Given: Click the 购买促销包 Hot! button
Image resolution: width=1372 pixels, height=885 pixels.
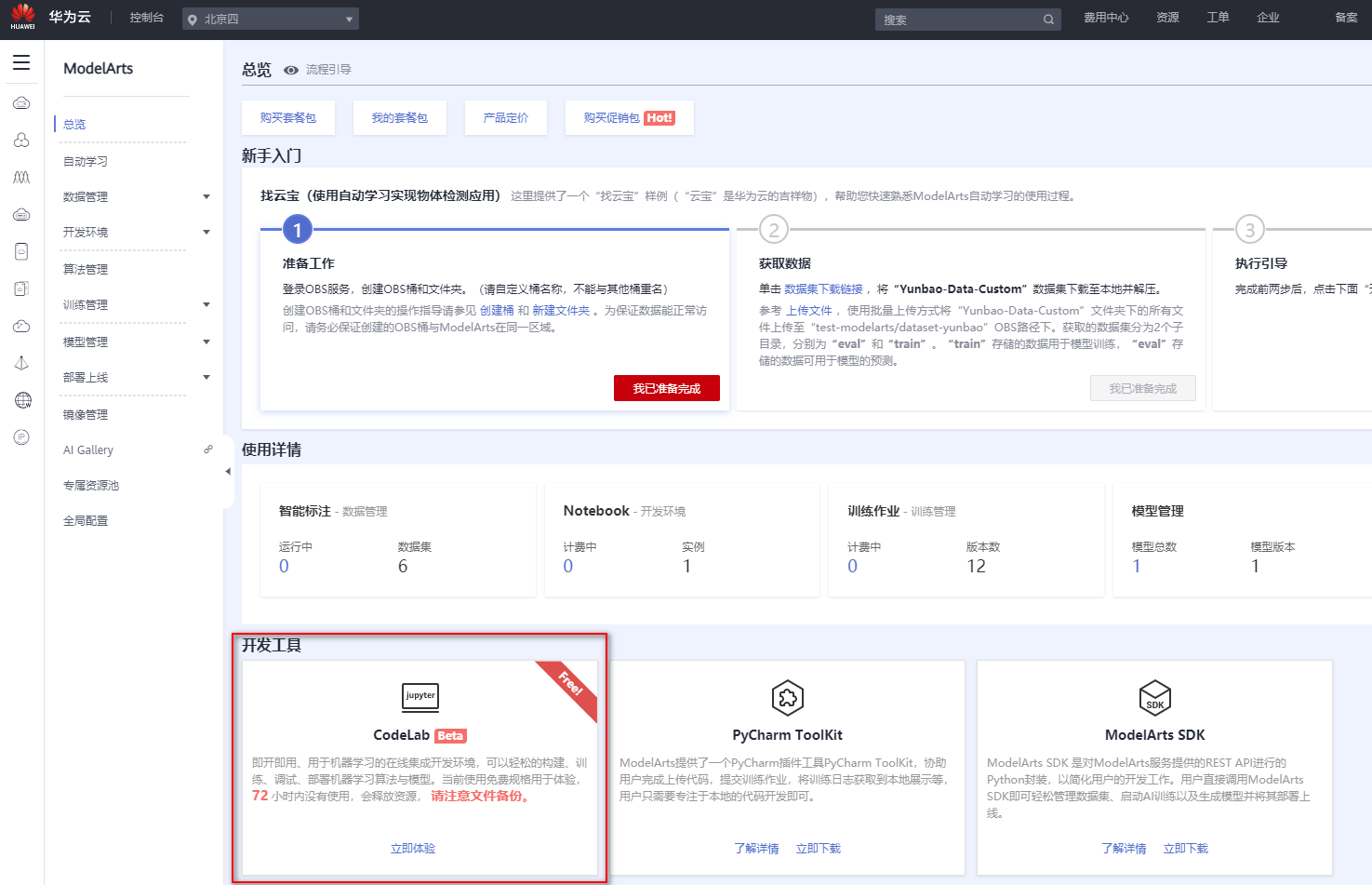Looking at the screenshot, I should (x=630, y=118).
